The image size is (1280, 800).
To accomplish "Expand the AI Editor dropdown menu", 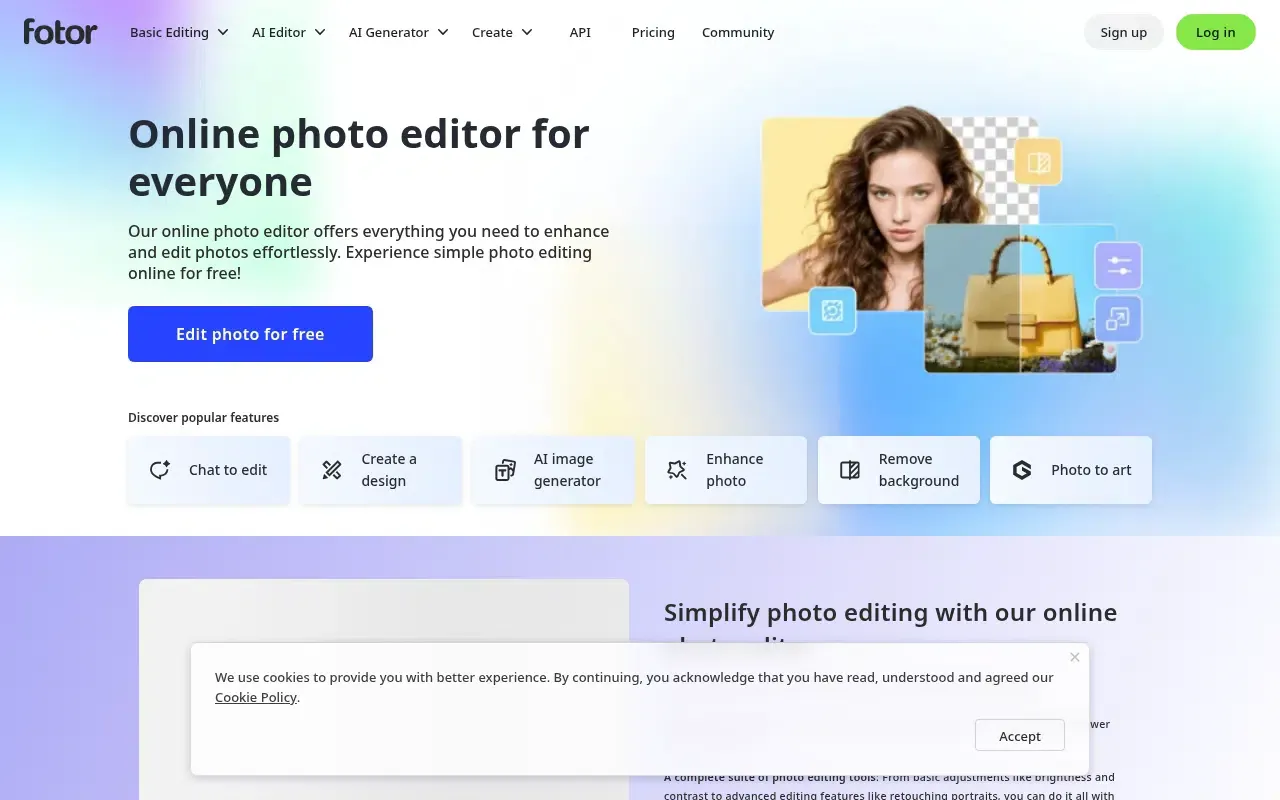I will (x=289, y=32).
